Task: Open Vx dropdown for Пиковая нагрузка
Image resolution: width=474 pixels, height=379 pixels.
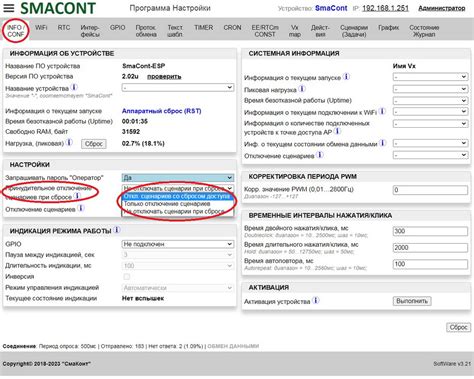Action: pyautogui.click(x=430, y=89)
